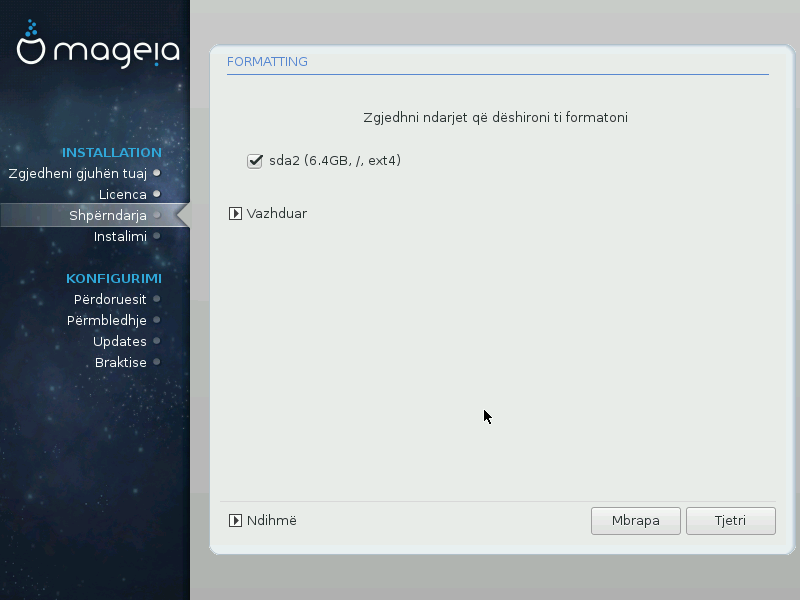
Task: Click the active-step arrow pointer on the Shpërndarja row
Action: point(182,215)
